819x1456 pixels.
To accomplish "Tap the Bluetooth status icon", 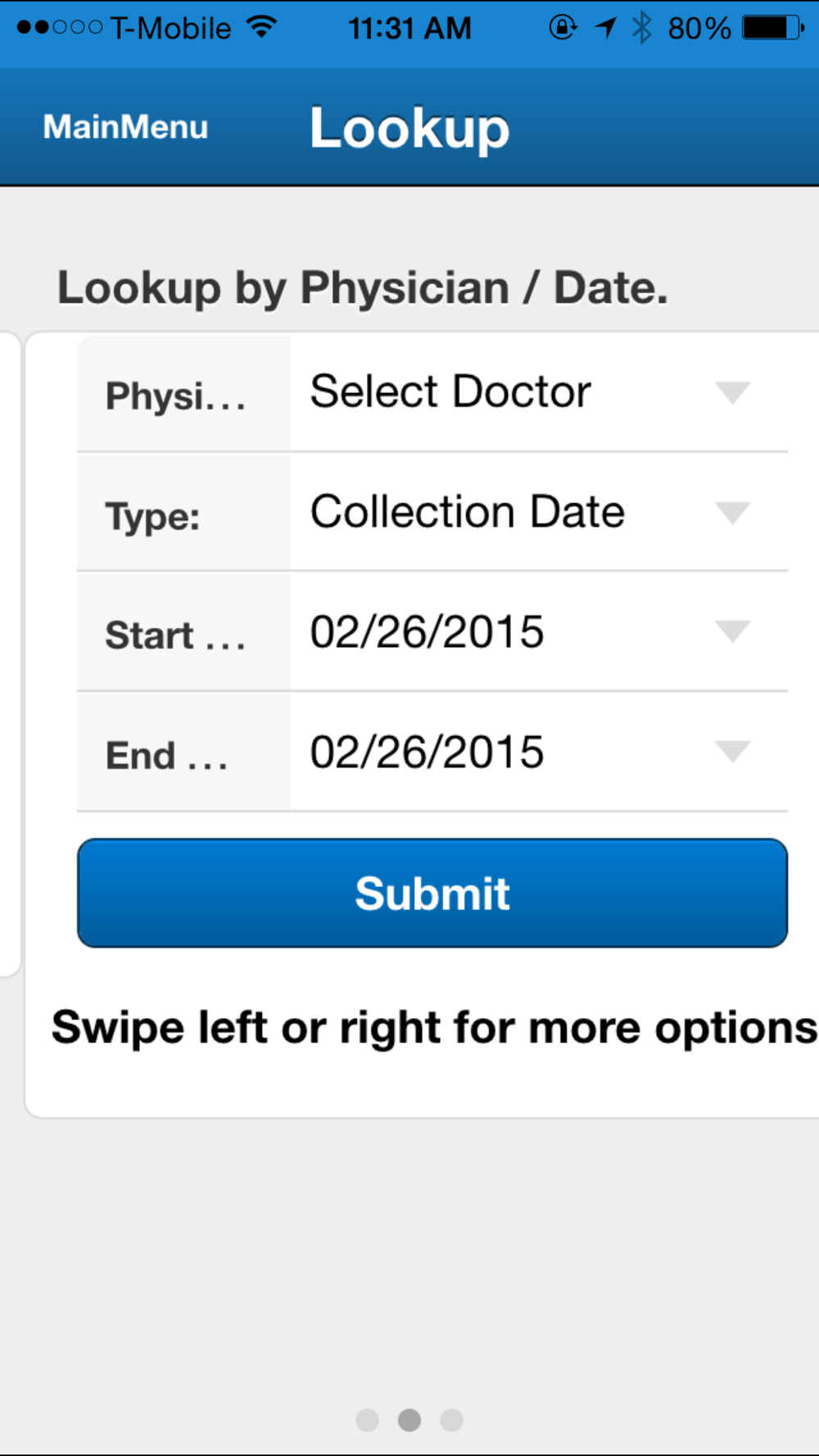I will coord(642,28).
